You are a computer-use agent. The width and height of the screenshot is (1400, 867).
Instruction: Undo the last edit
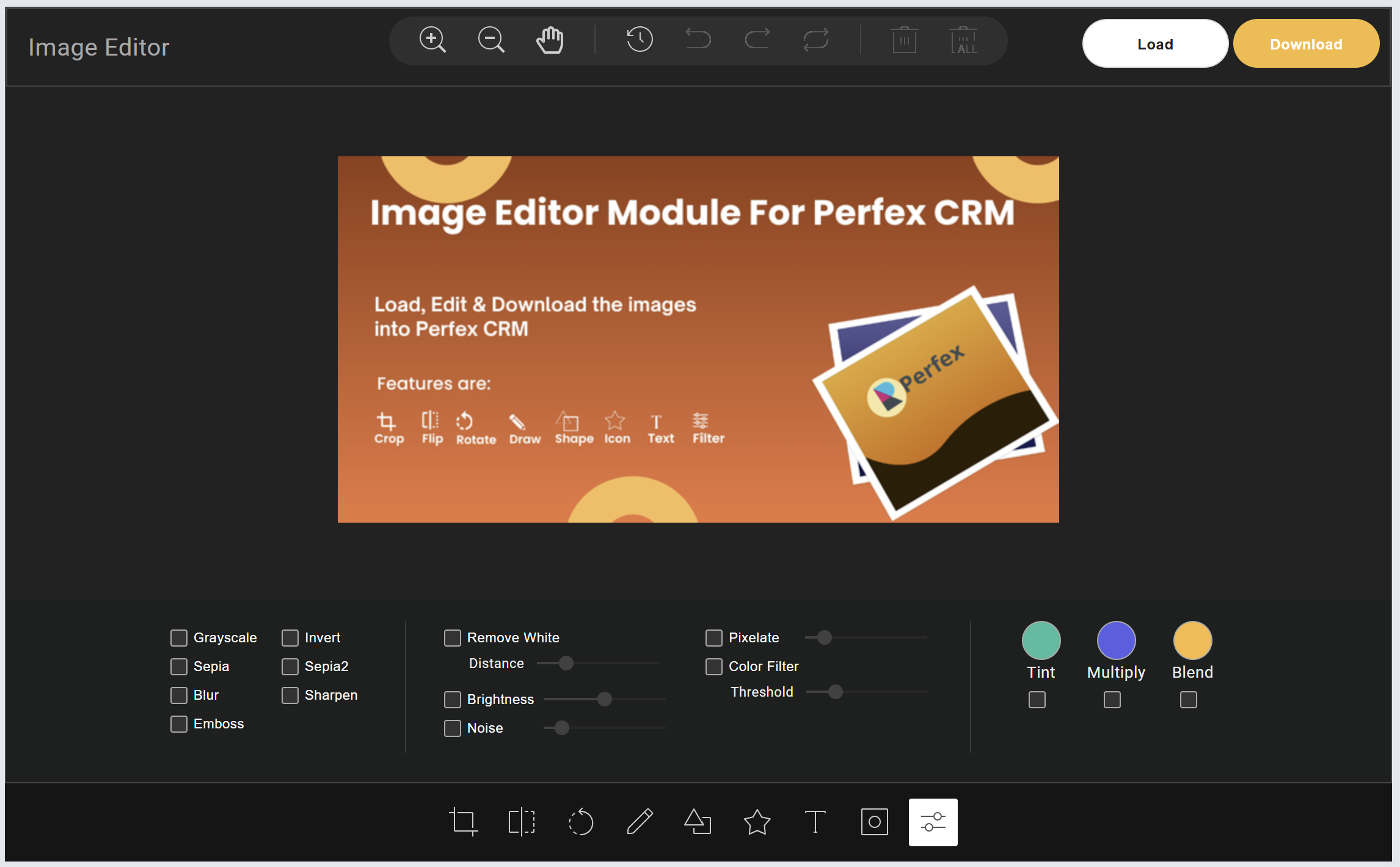click(x=698, y=40)
